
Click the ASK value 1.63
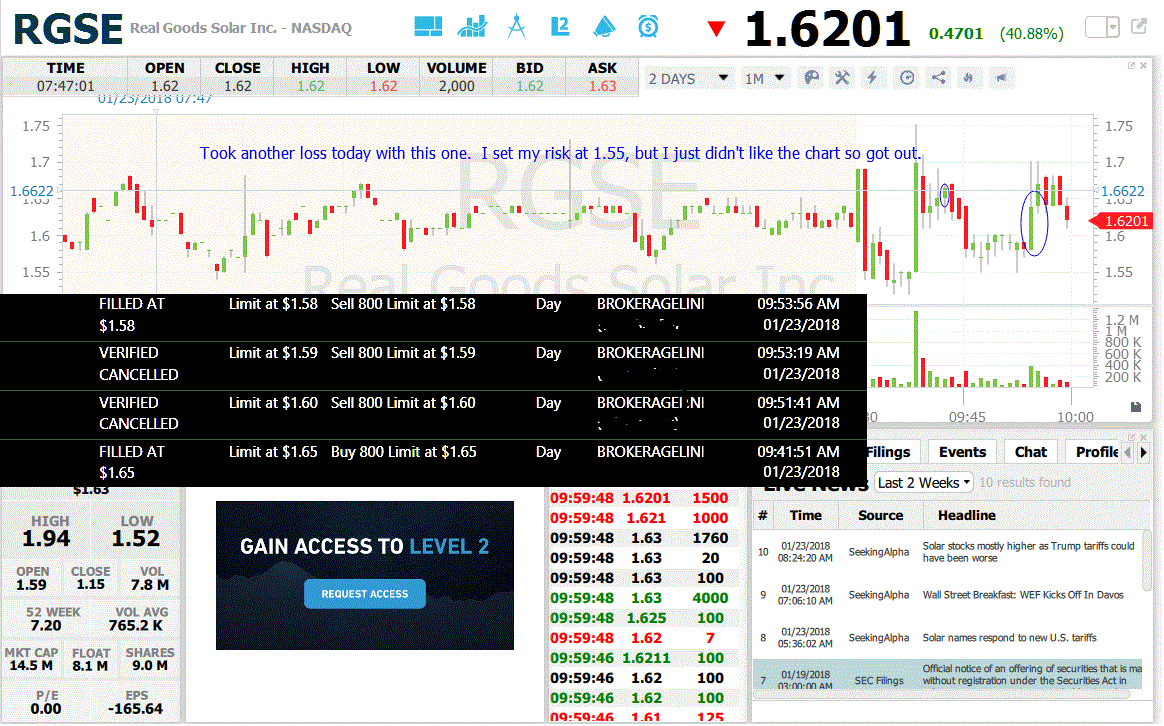(602, 86)
